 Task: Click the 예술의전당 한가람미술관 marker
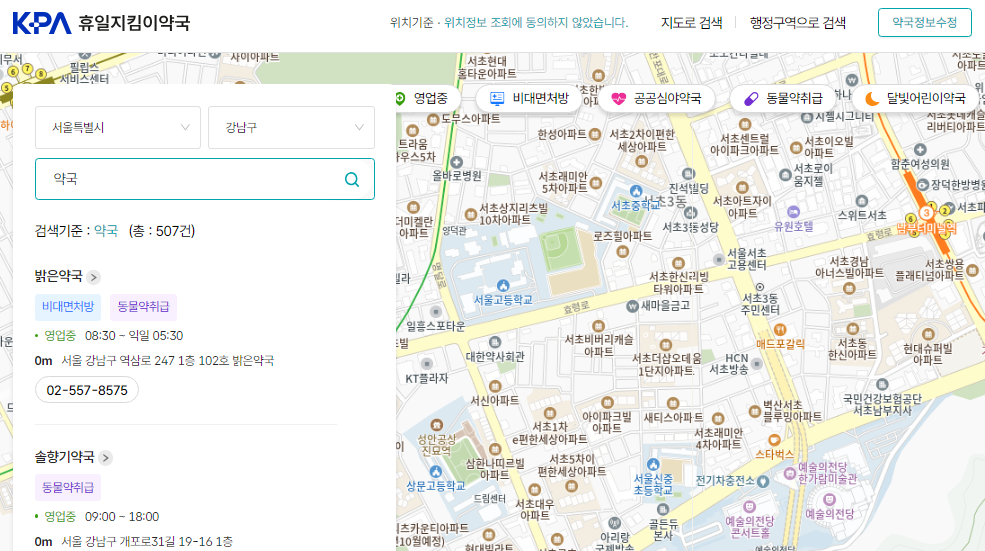tap(790, 473)
